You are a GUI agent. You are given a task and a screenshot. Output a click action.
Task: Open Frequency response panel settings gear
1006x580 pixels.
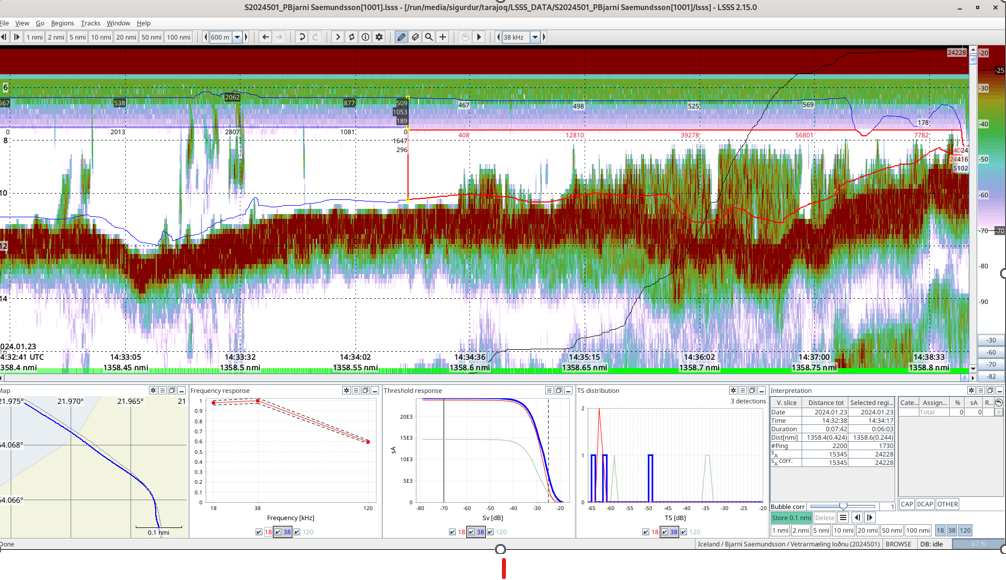pyautogui.click(x=346, y=391)
